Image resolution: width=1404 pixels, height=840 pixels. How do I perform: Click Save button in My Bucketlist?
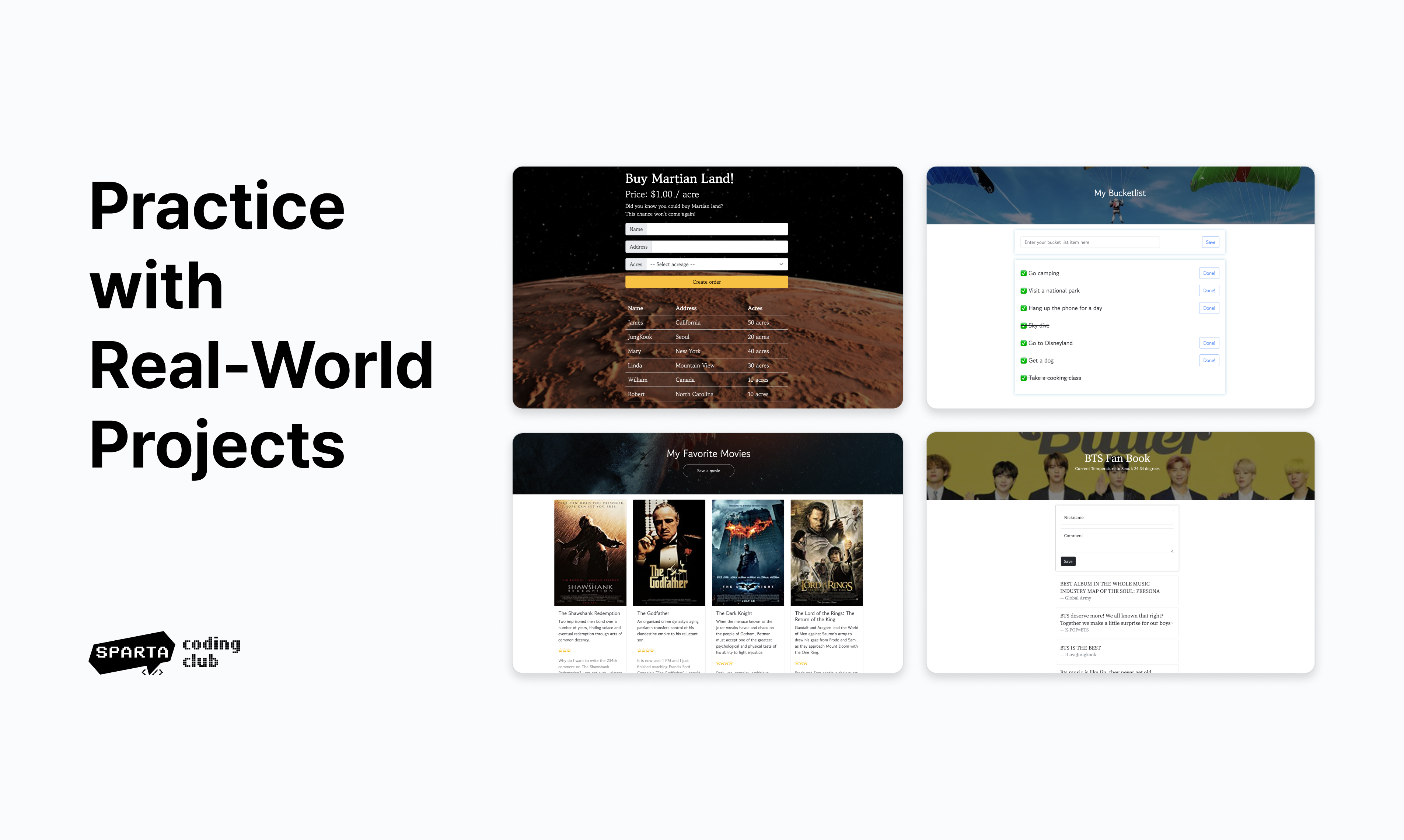(x=1211, y=242)
